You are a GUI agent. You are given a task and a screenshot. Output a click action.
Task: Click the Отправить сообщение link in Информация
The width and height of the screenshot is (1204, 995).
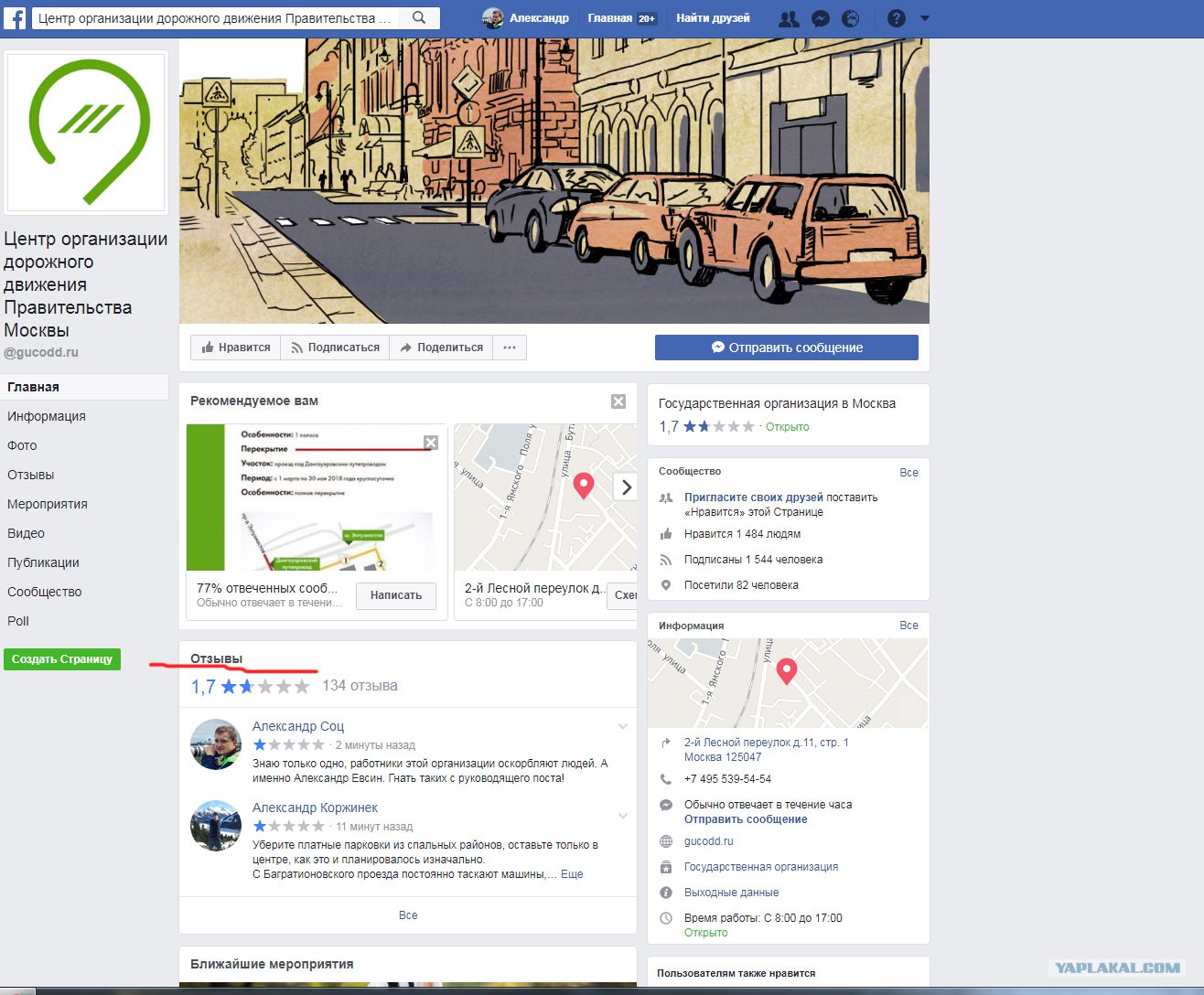(746, 819)
